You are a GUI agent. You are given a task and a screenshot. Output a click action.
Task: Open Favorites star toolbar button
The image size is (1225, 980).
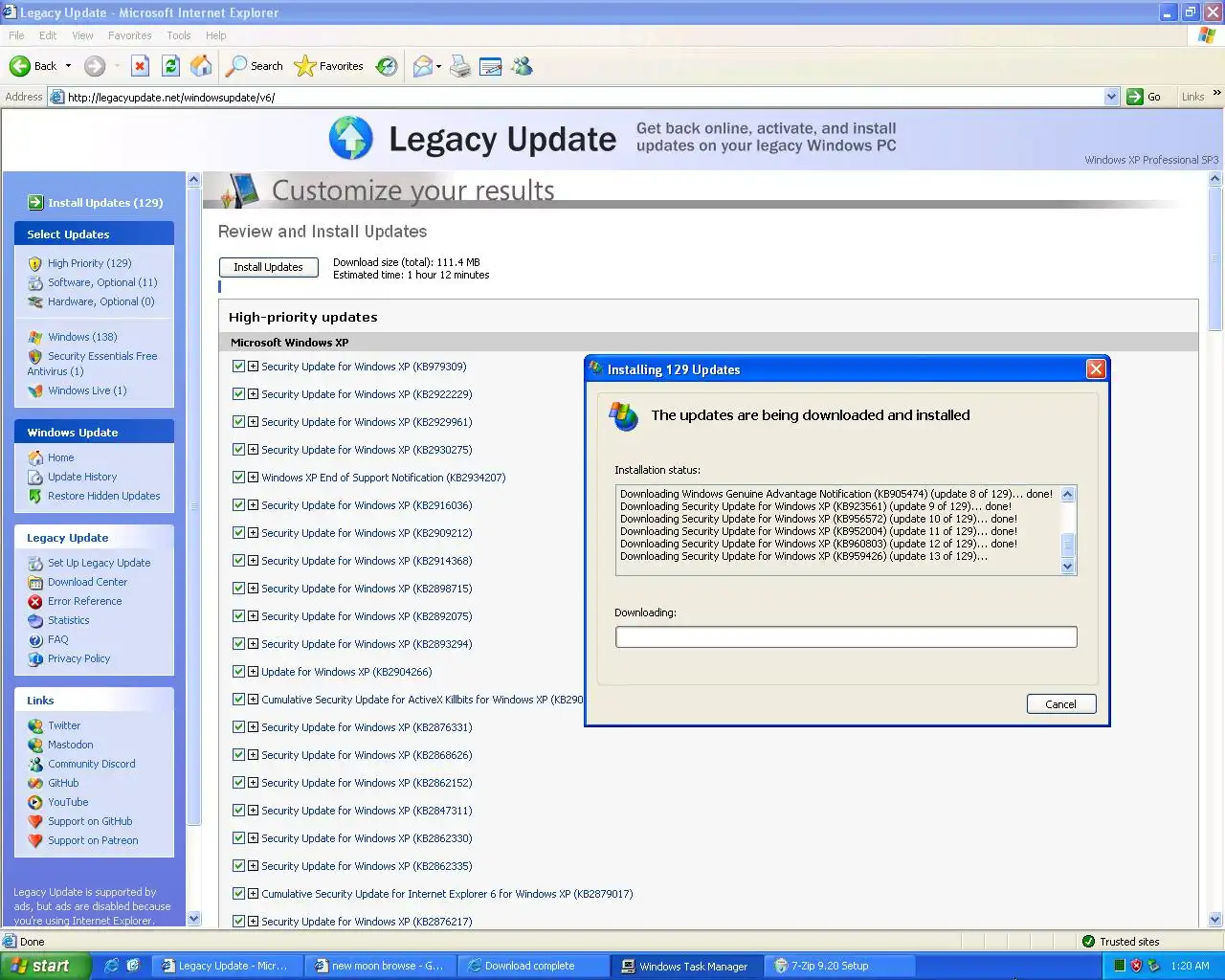(329, 66)
